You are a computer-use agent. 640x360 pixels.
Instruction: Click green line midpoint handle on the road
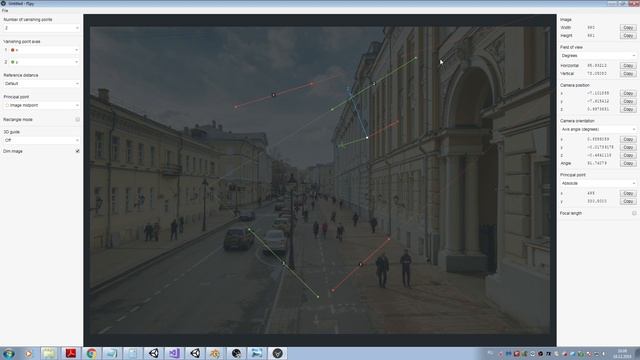point(284,263)
